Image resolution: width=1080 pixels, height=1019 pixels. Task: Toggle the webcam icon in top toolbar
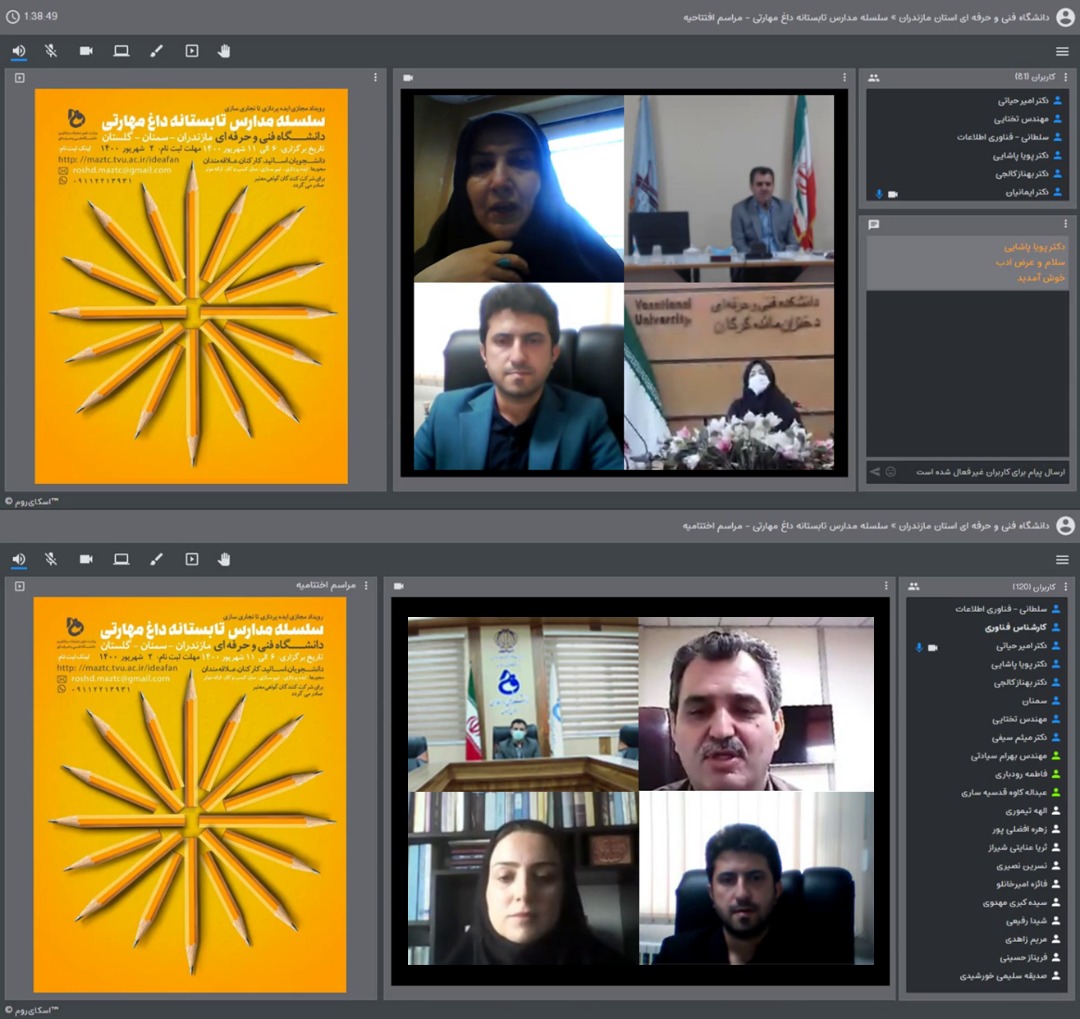[x=86, y=51]
